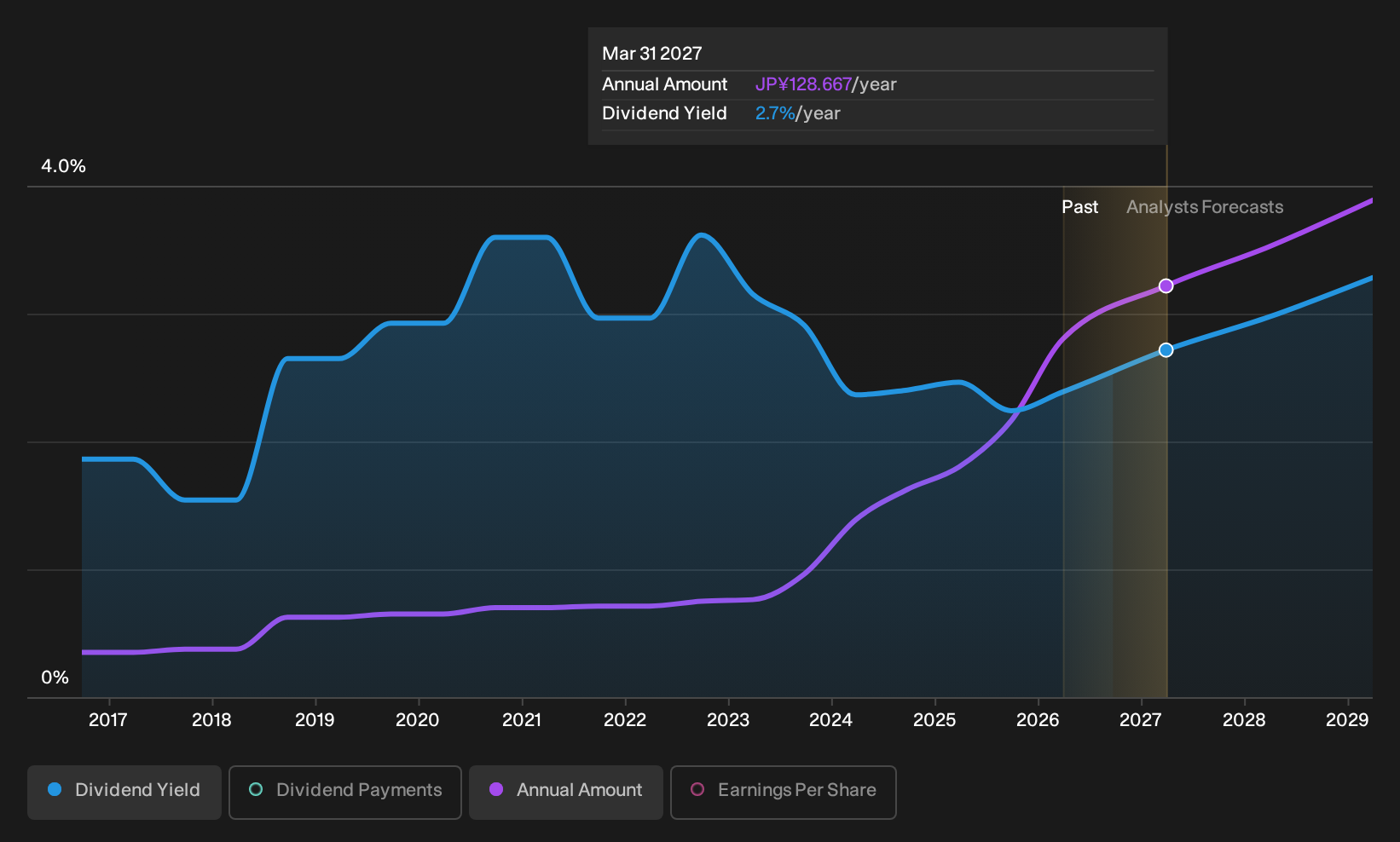Click the 2026 x-axis label
The width and height of the screenshot is (1400, 842).
(x=1038, y=720)
